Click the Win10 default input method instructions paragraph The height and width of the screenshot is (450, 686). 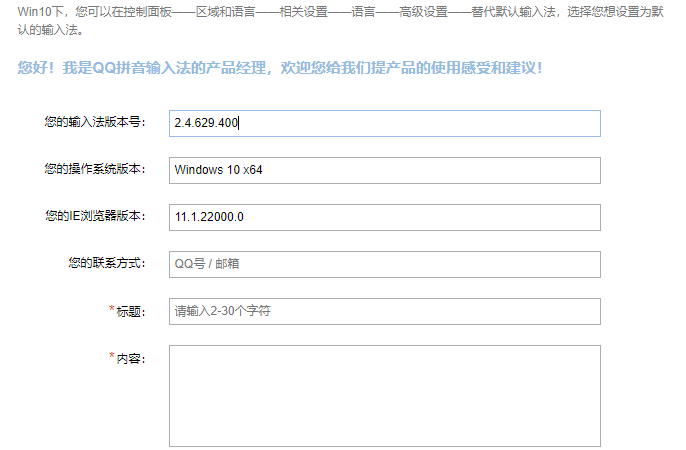pyautogui.click(x=341, y=21)
